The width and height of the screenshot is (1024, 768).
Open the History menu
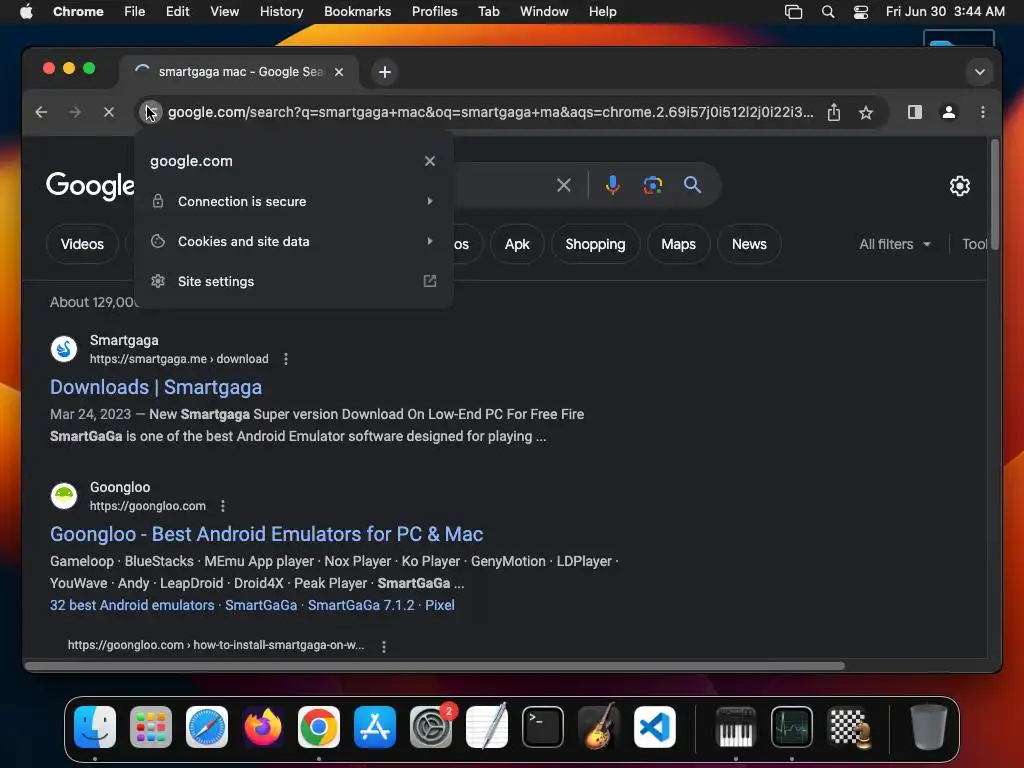click(x=281, y=11)
